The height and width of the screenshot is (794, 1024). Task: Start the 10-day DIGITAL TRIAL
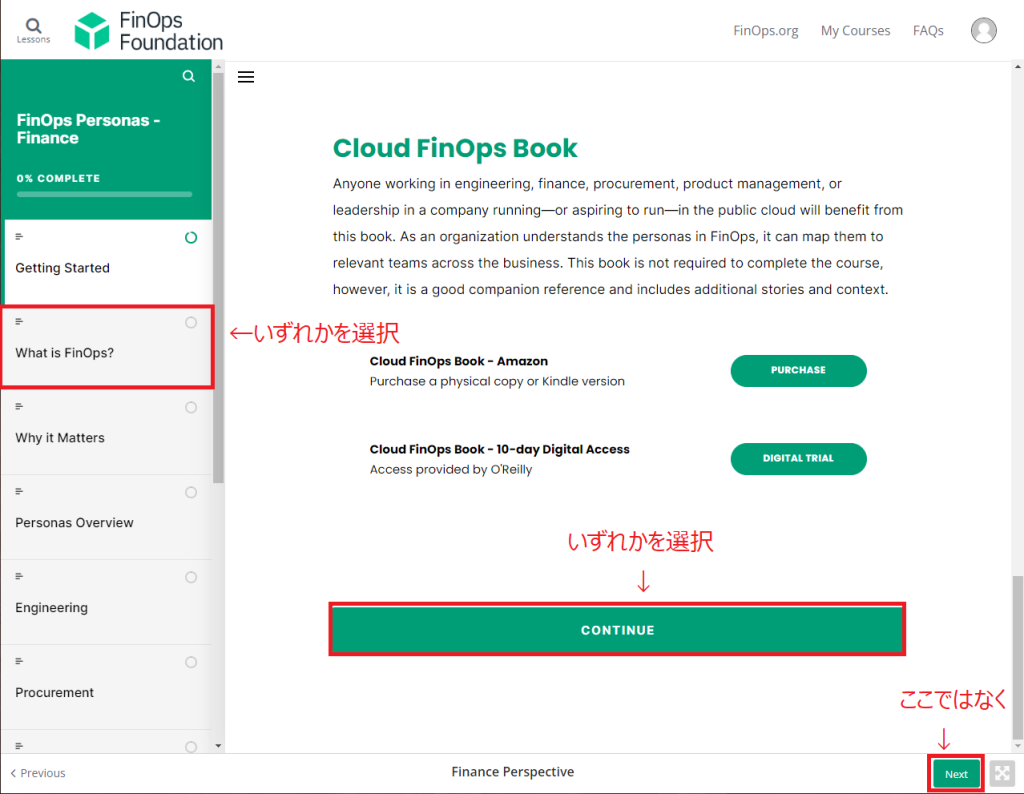click(x=798, y=458)
